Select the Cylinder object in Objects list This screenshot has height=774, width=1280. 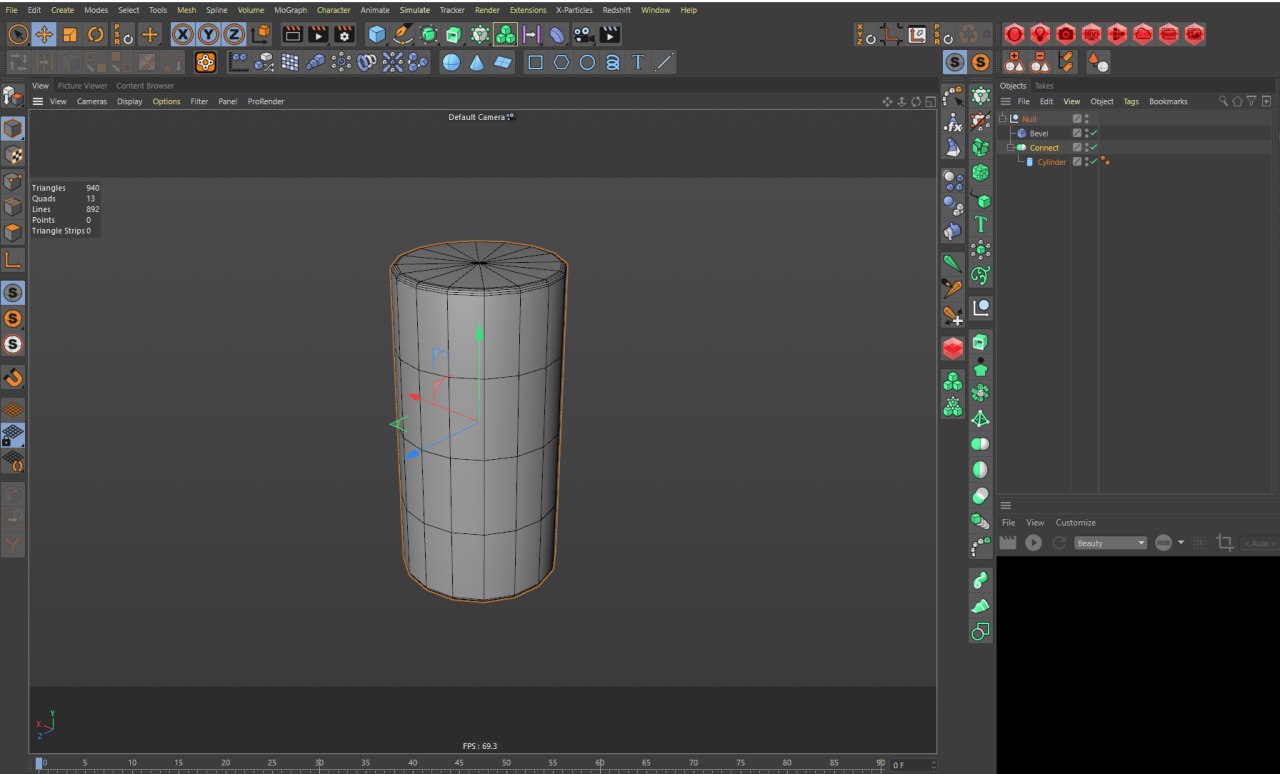1051,162
